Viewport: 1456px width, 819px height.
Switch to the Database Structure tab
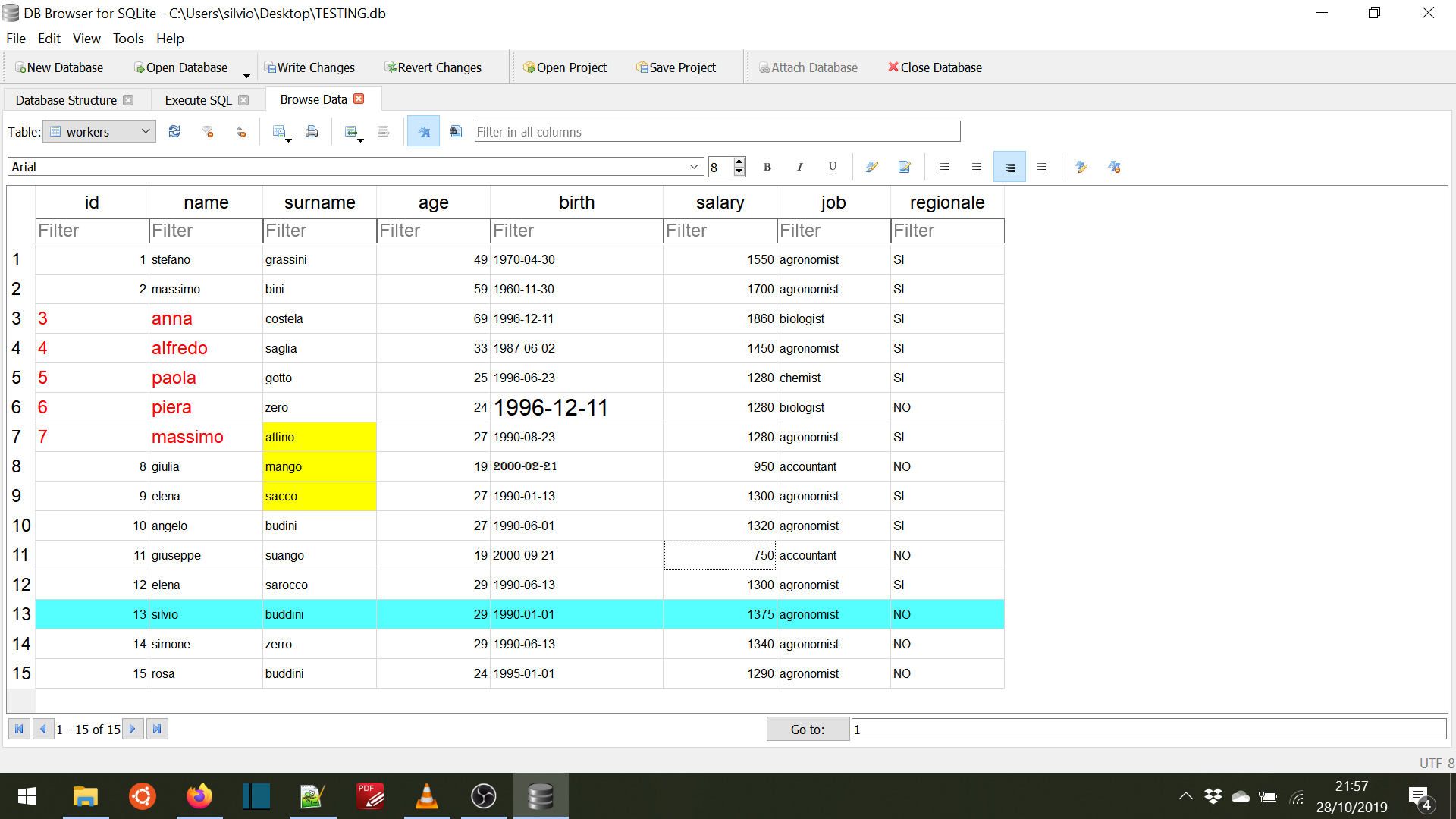click(x=64, y=99)
